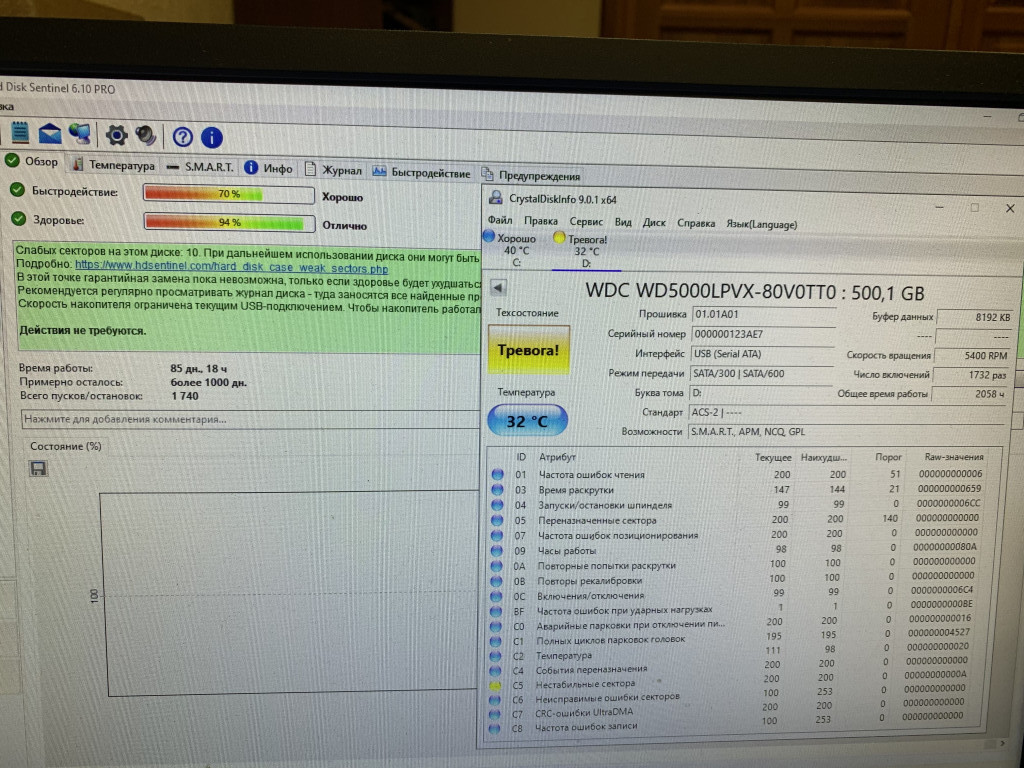1024x768 pixels.
Task: Click the yellow Тревога! health status button
Action: pos(528,349)
